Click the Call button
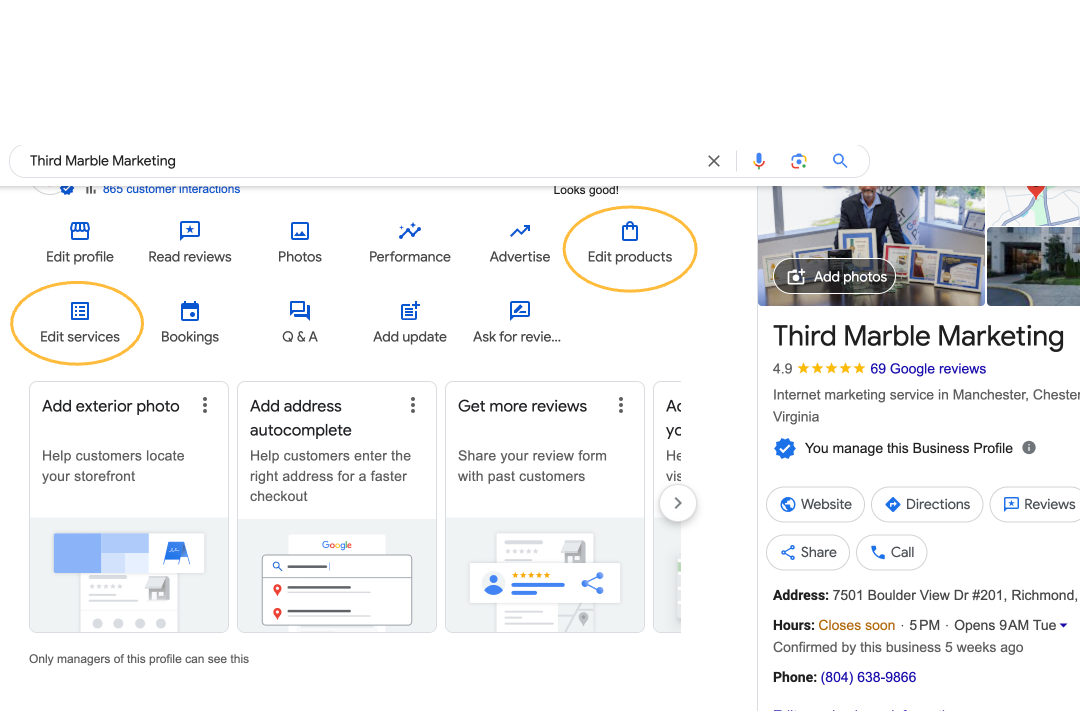The image size is (1080, 711). (892, 553)
